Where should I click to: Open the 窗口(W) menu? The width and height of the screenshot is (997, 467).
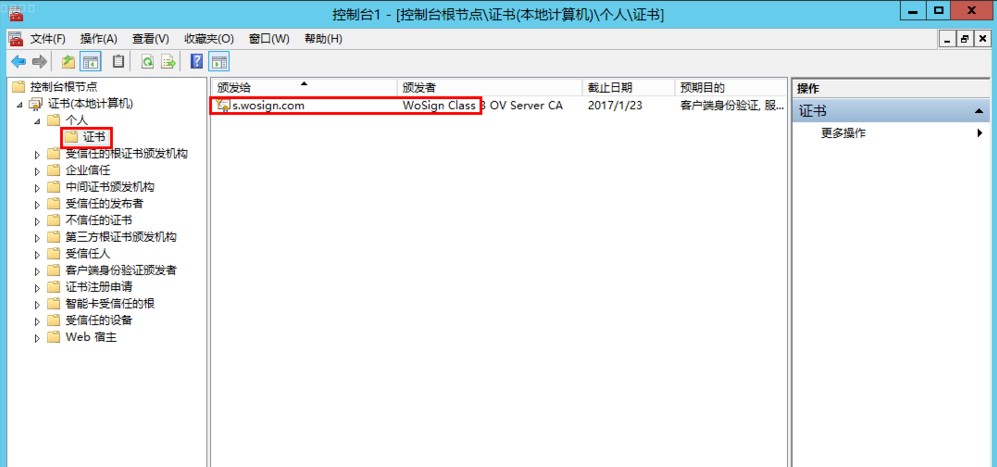(x=269, y=39)
